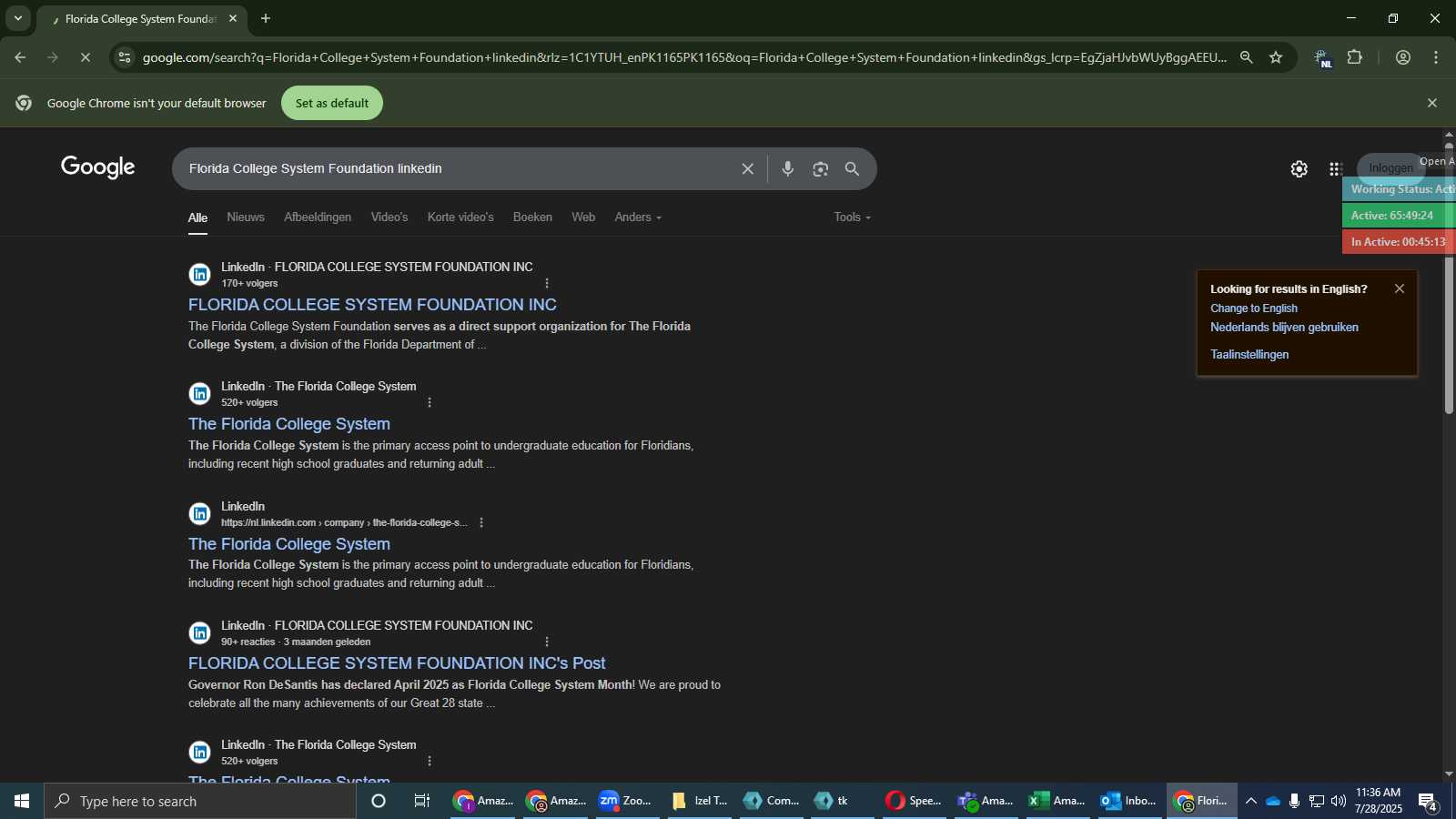Search by image with Lens icon

click(x=821, y=168)
